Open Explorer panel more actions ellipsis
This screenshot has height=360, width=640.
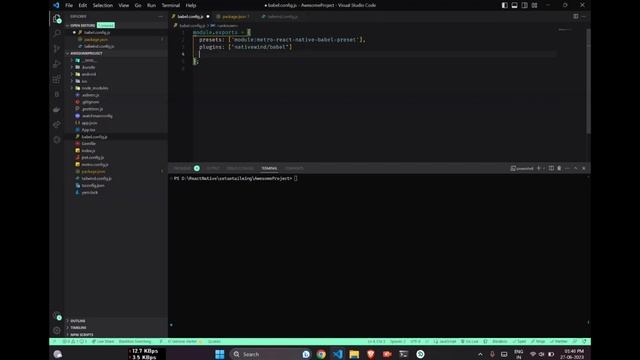[x=160, y=16]
